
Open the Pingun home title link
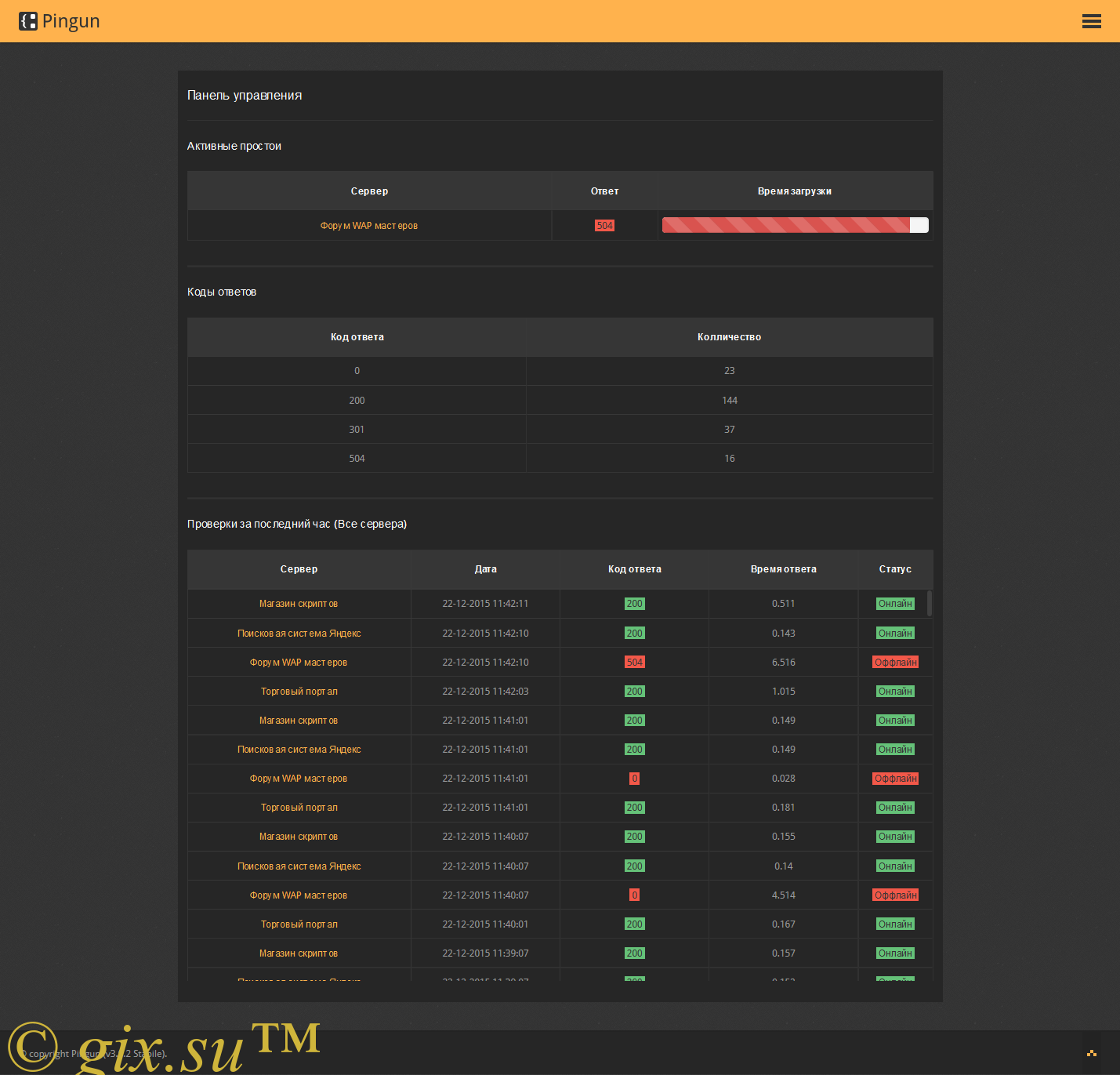pyautogui.click(x=71, y=21)
